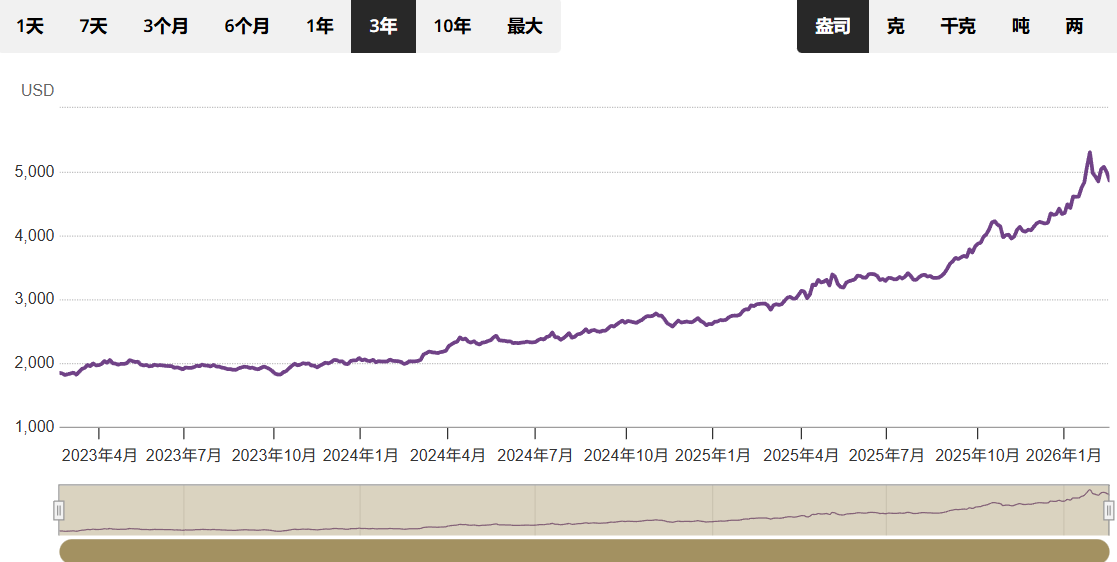The width and height of the screenshot is (1117, 562).
Task: Select 盎司 as the weight unit
Action: (x=833, y=26)
